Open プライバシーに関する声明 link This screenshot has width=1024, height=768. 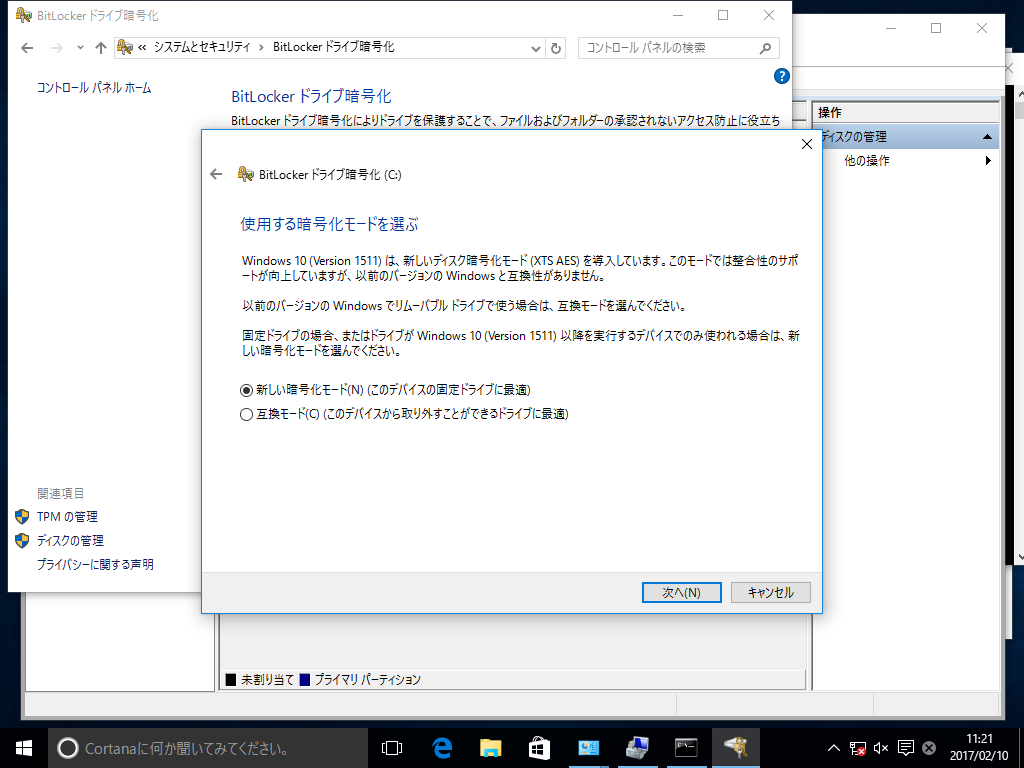(x=95, y=564)
